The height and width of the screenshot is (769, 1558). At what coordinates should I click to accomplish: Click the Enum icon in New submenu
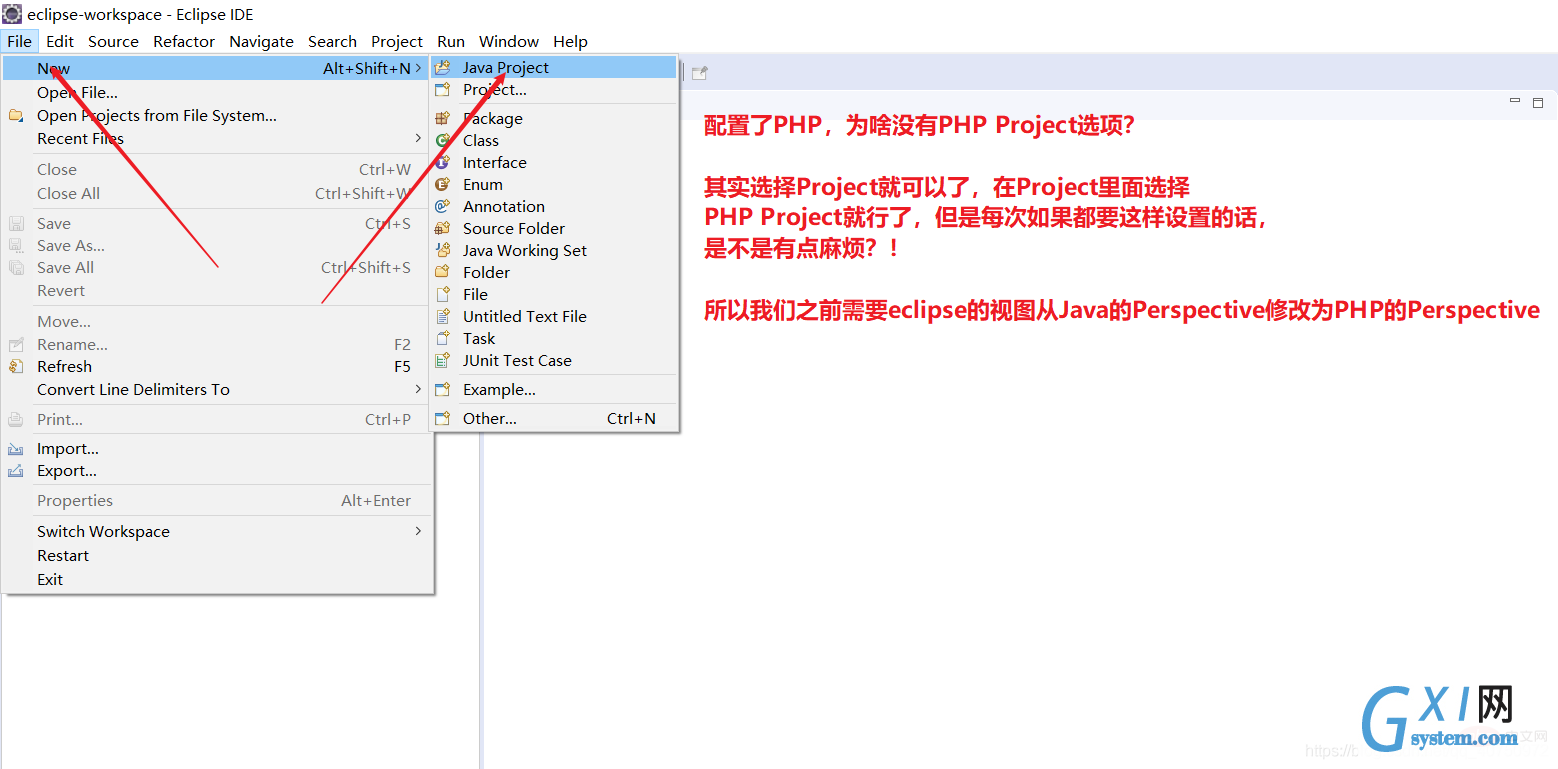click(442, 184)
